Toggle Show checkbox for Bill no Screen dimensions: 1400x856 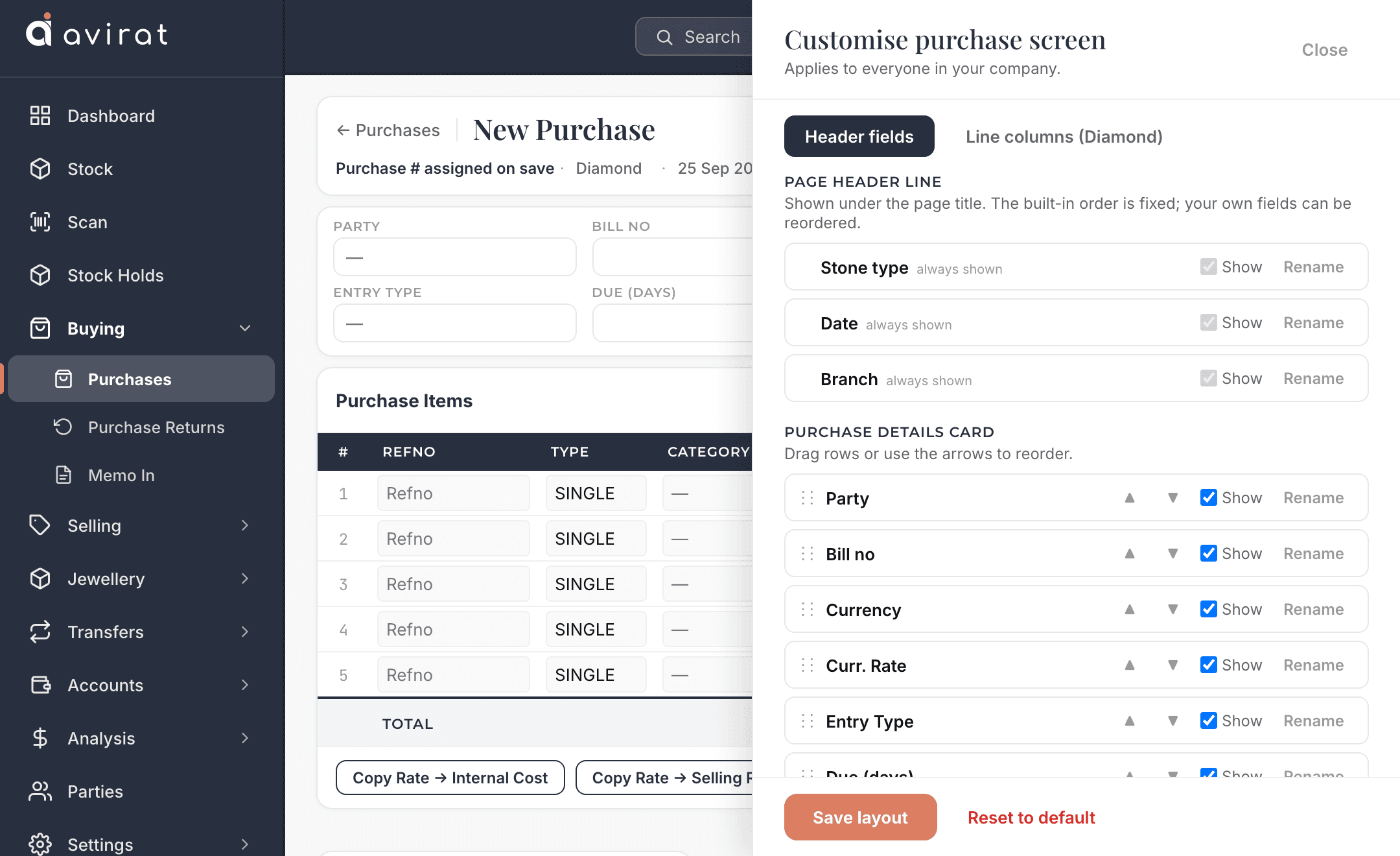[x=1208, y=553]
